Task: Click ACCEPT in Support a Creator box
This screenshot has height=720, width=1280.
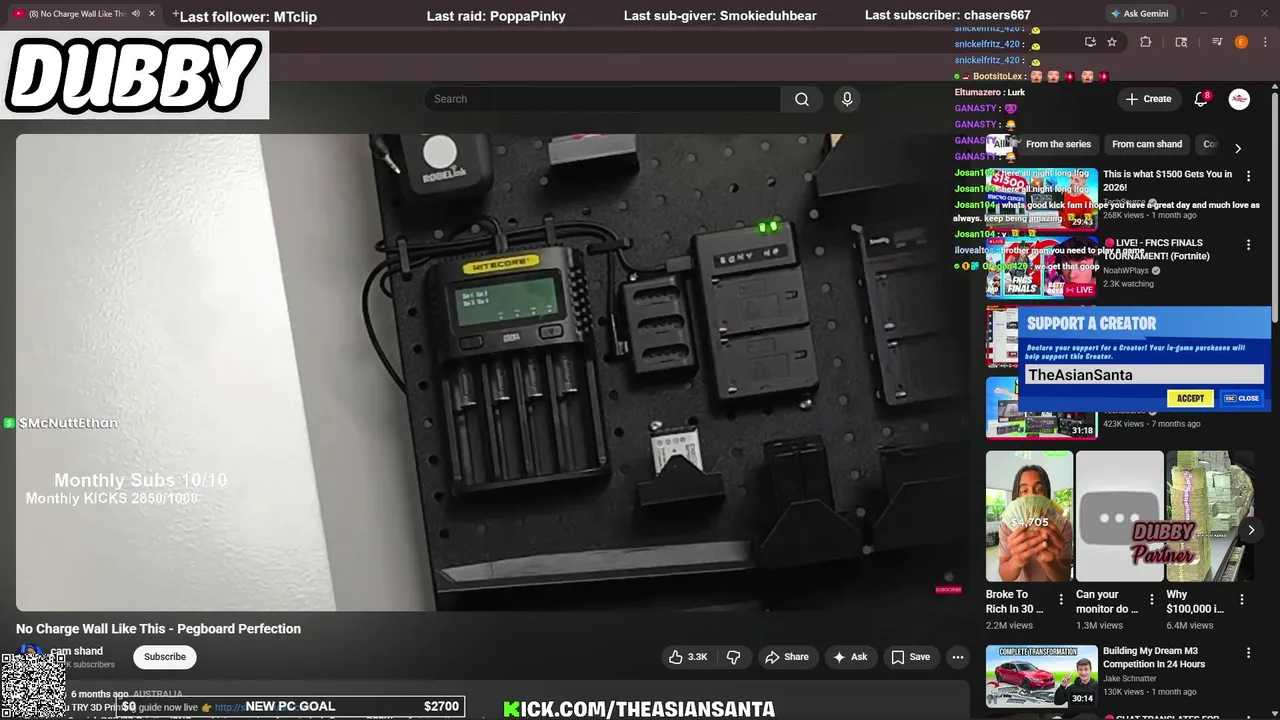Action: pyautogui.click(x=1190, y=398)
